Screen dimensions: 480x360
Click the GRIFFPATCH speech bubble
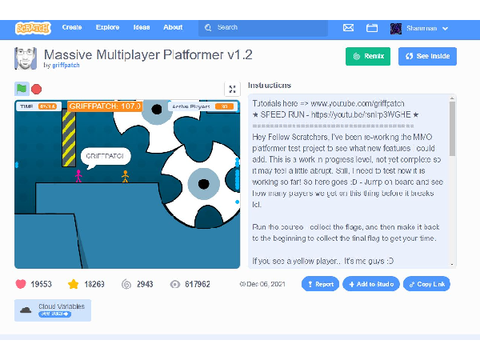point(105,157)
